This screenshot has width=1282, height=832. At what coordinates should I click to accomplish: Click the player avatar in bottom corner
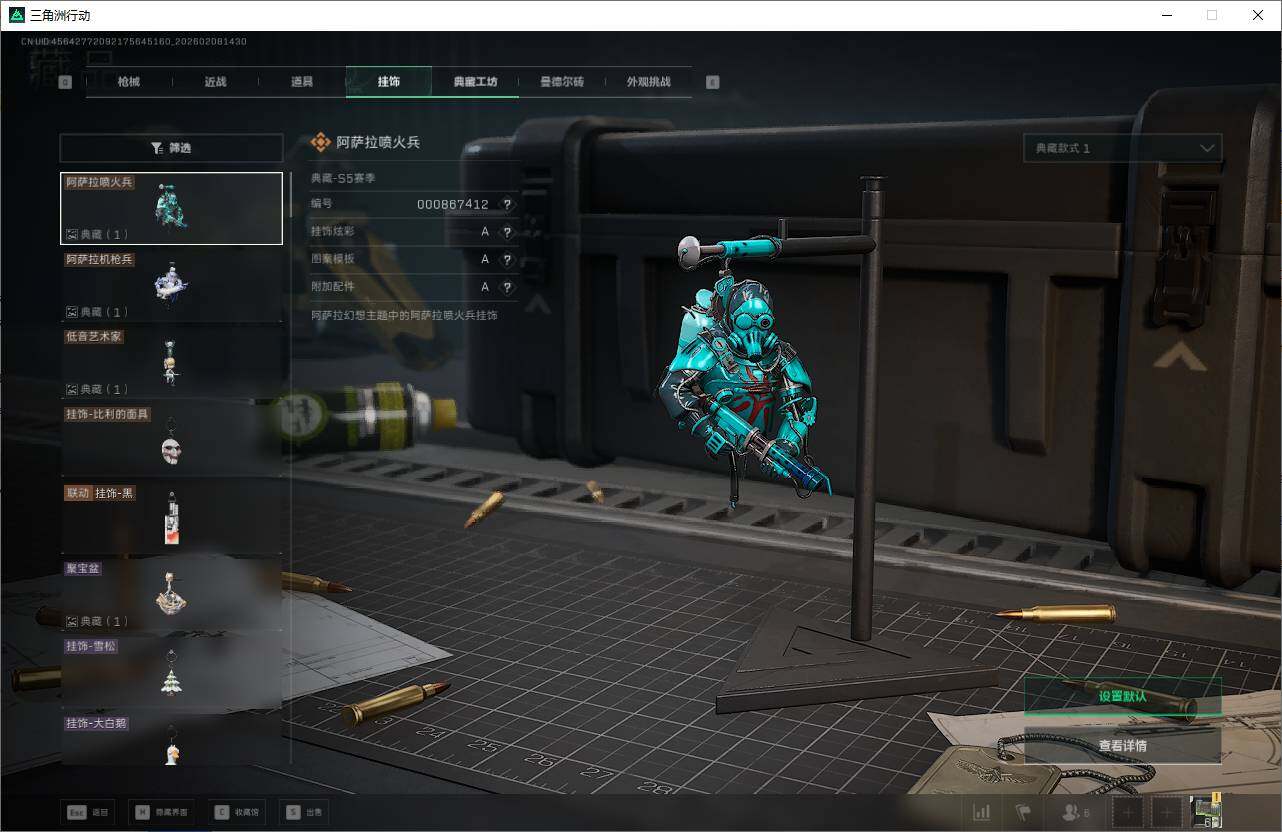(x=1206, y=812)
